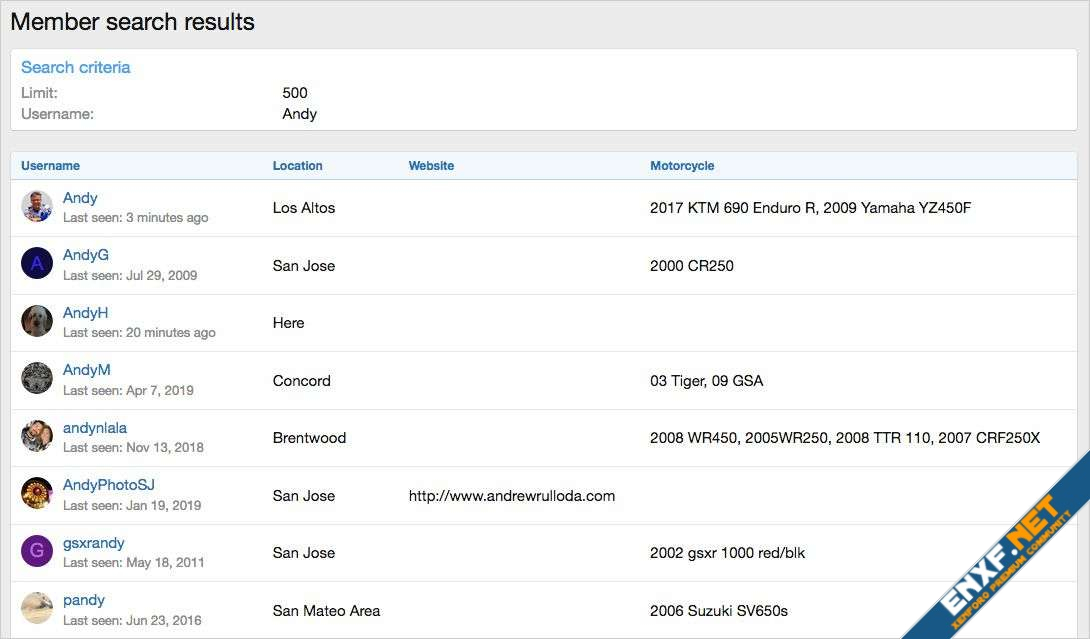This screenshot has width=1090, height=639.
Task: Click the pandy username link
Action: click(84, 600)
